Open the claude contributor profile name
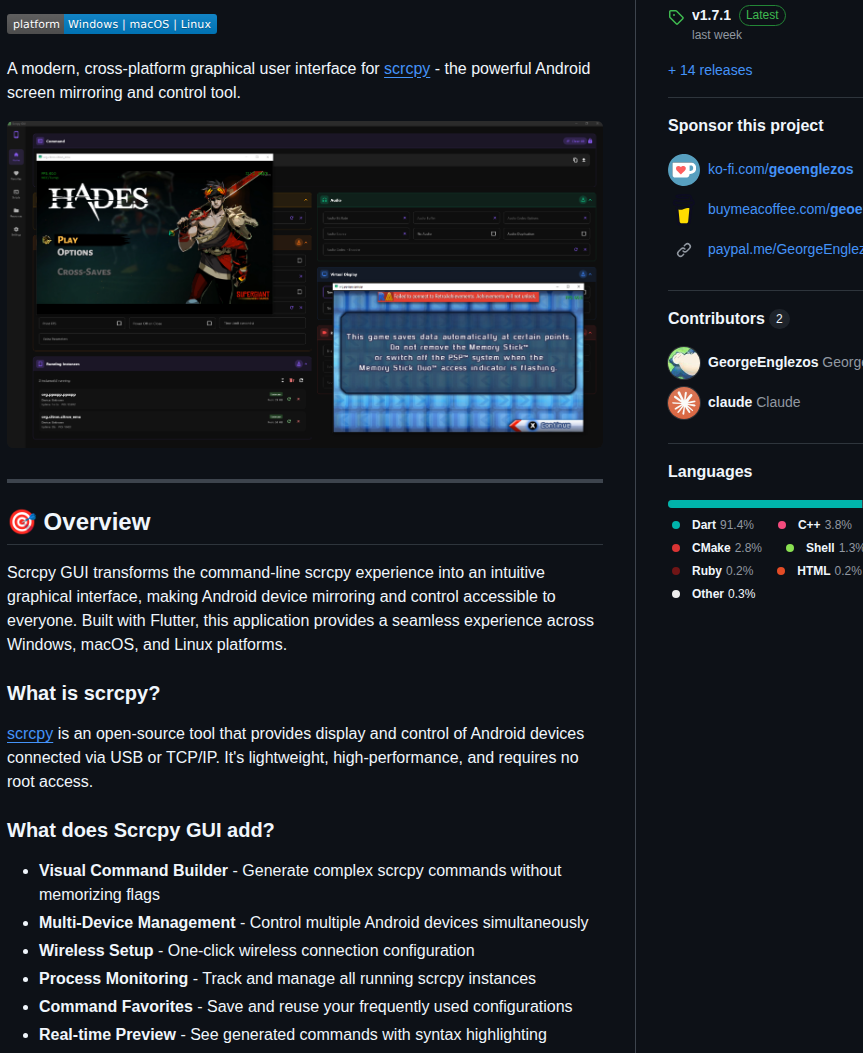Image resolution: width=863 pixels, height=1053 pixels. click(x=730, y=402)
